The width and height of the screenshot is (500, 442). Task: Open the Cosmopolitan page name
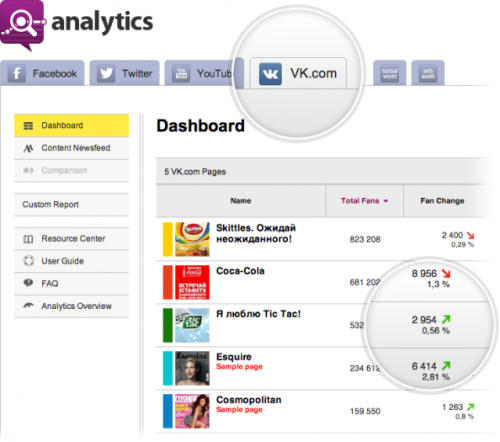coord(249,400)
